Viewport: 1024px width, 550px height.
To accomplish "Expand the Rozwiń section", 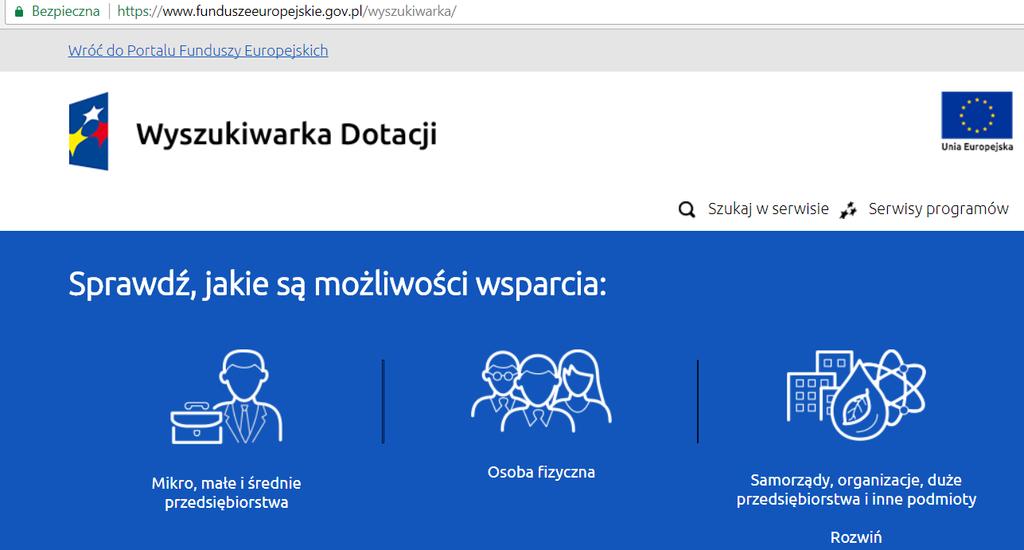I will (x=856, y=538).
